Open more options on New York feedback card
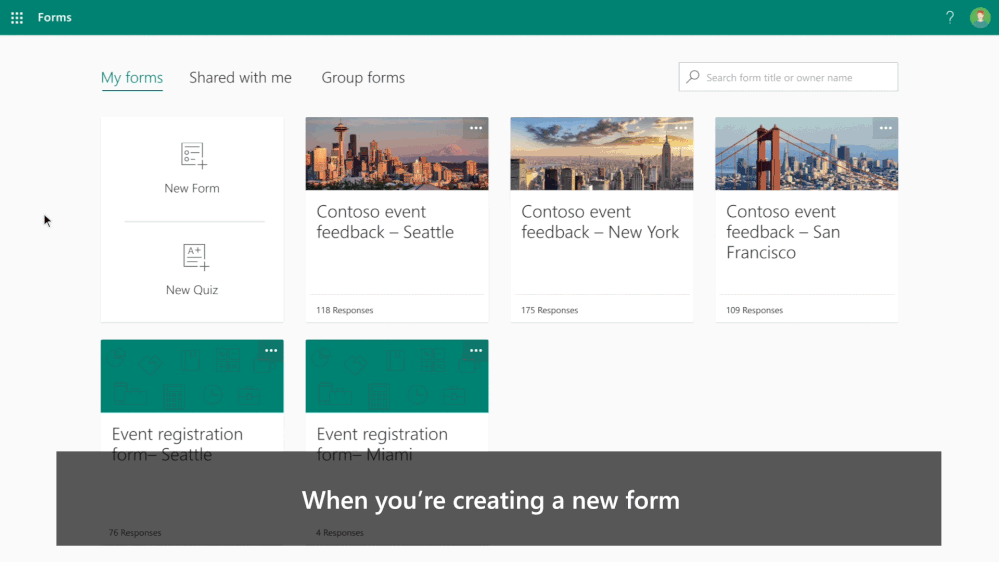The image size is (999, 562). tap(681, 128)
